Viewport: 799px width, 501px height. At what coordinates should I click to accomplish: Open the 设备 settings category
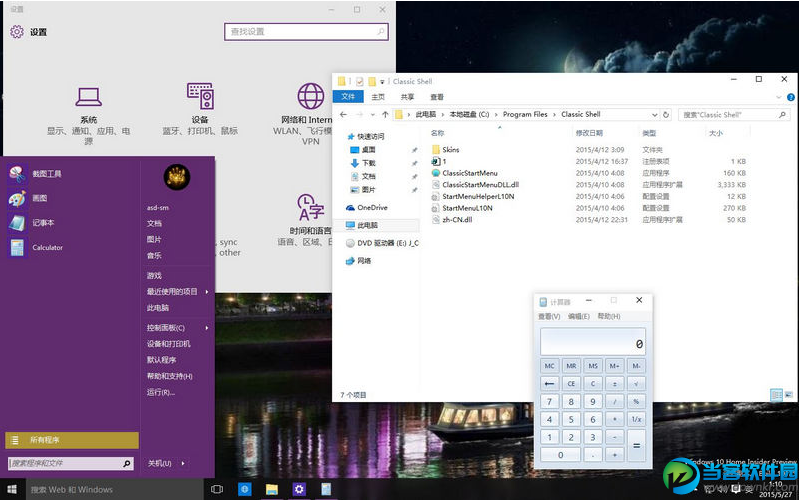click(200, 108)
